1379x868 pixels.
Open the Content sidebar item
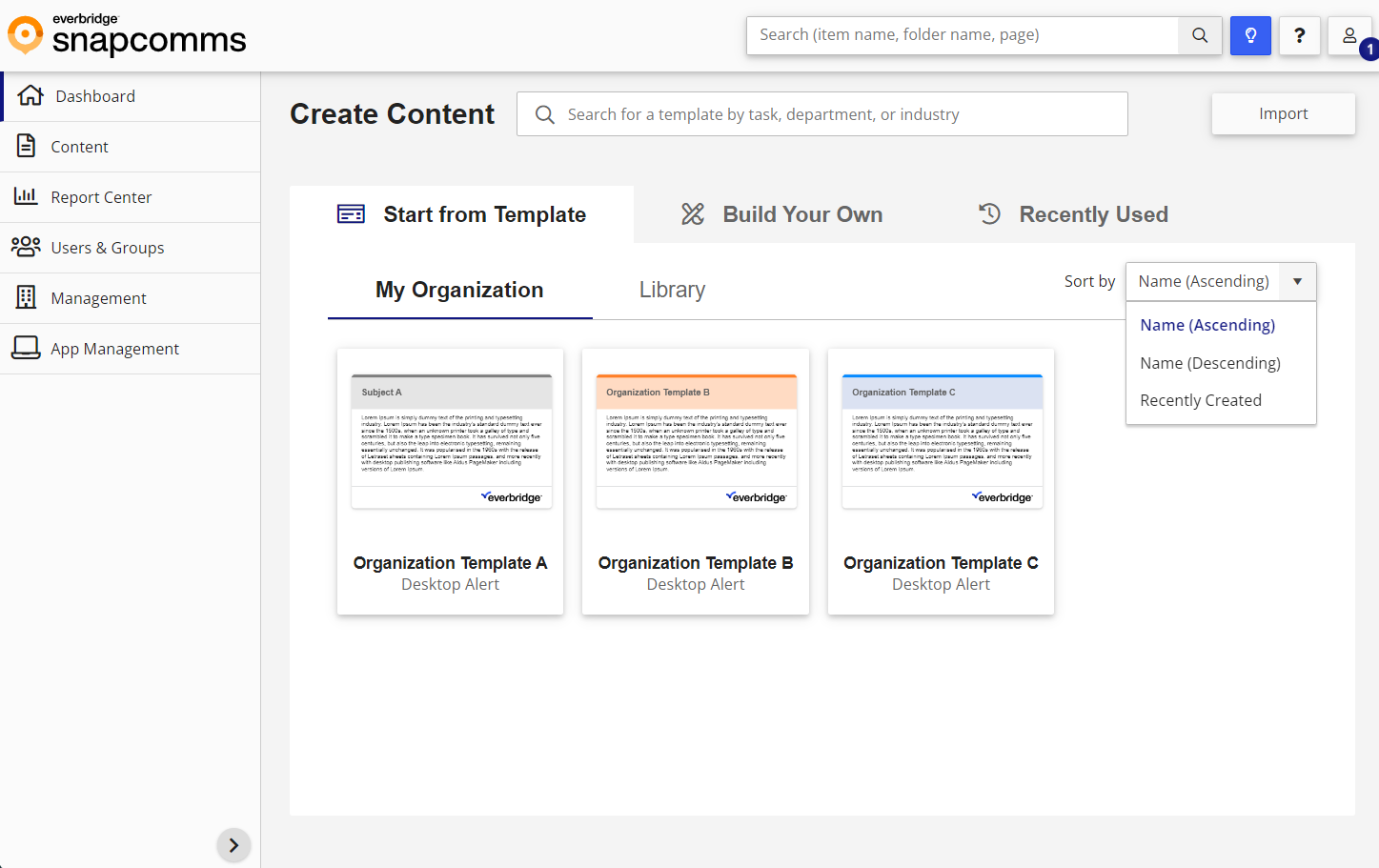(x=131, y=147)
